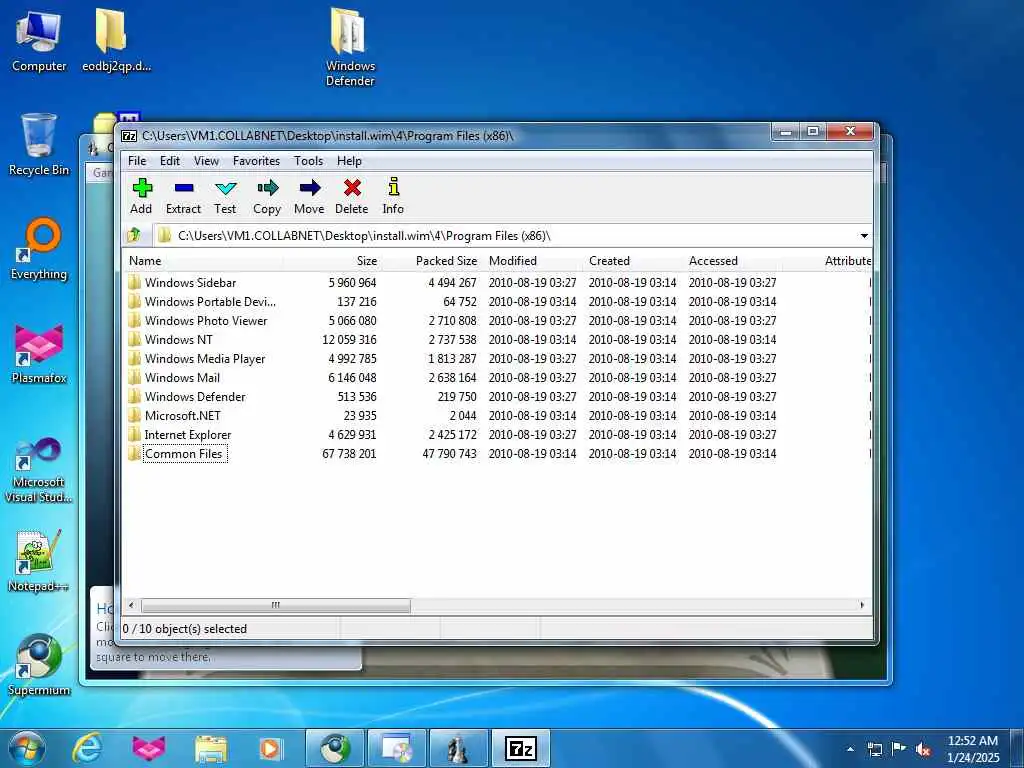
Task: Sort by the Created column header
Action: tap(632, 261)
